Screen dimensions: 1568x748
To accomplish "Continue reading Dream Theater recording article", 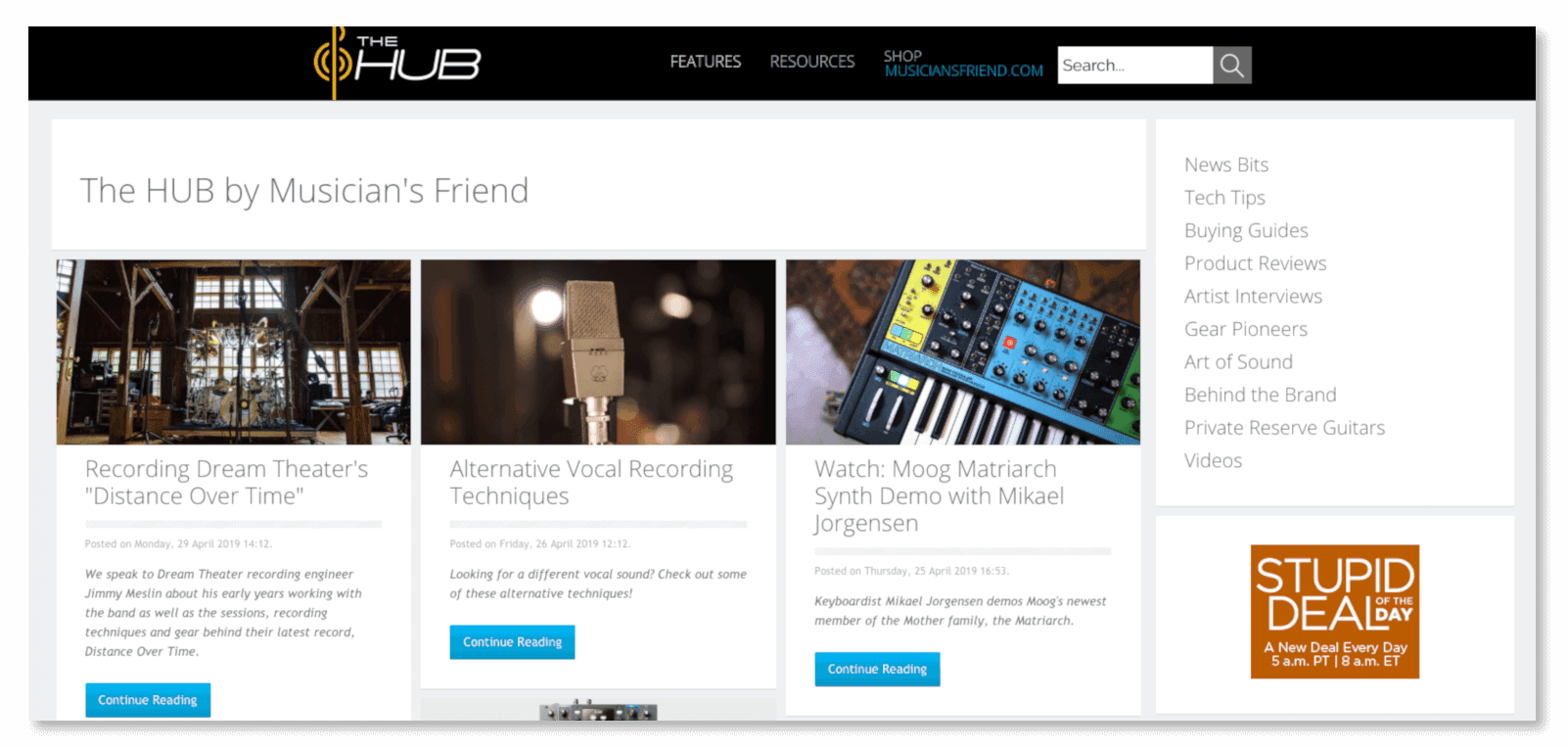I will click(148, 700).
